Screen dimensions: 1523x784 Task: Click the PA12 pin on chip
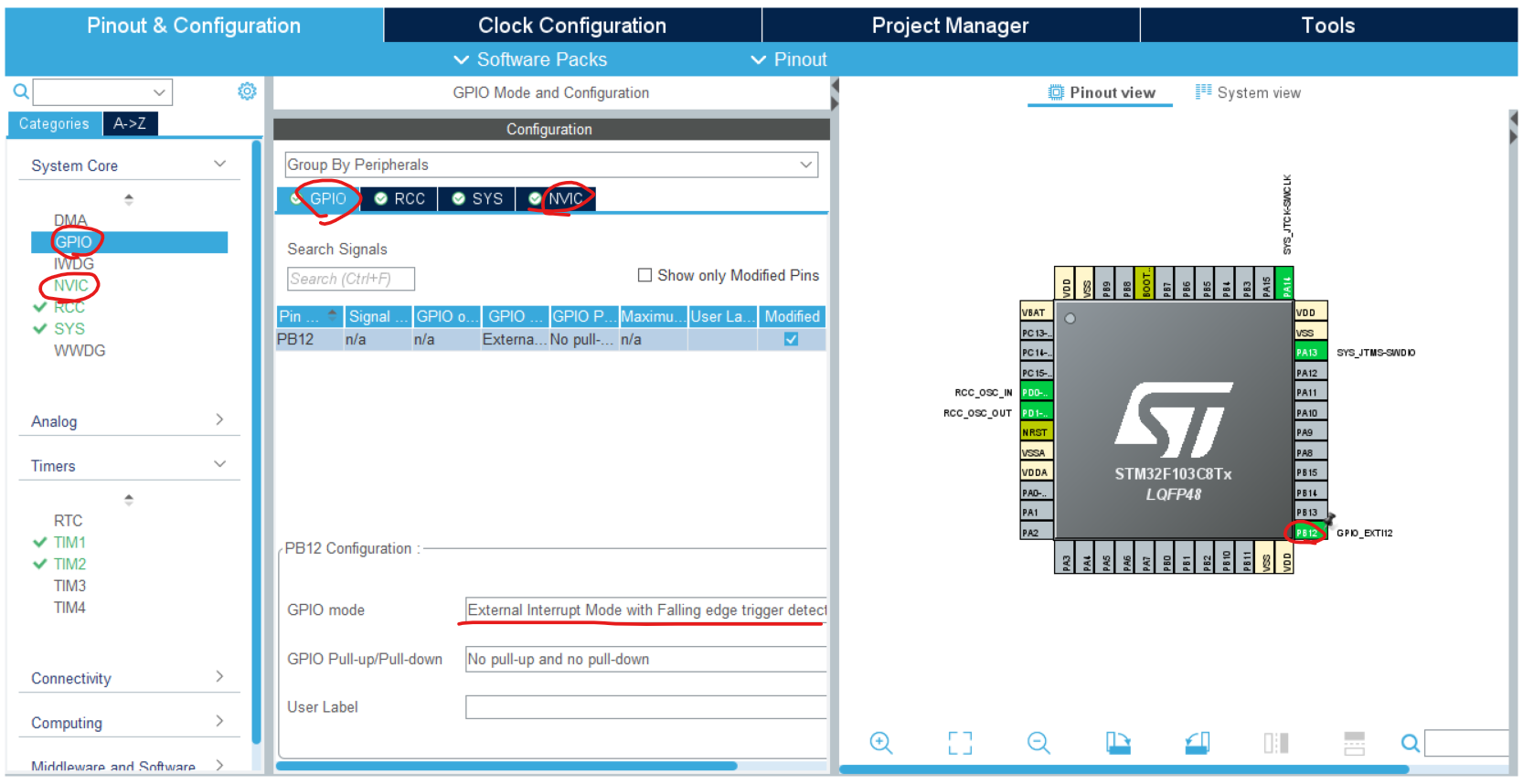(x=1310, y=373)
